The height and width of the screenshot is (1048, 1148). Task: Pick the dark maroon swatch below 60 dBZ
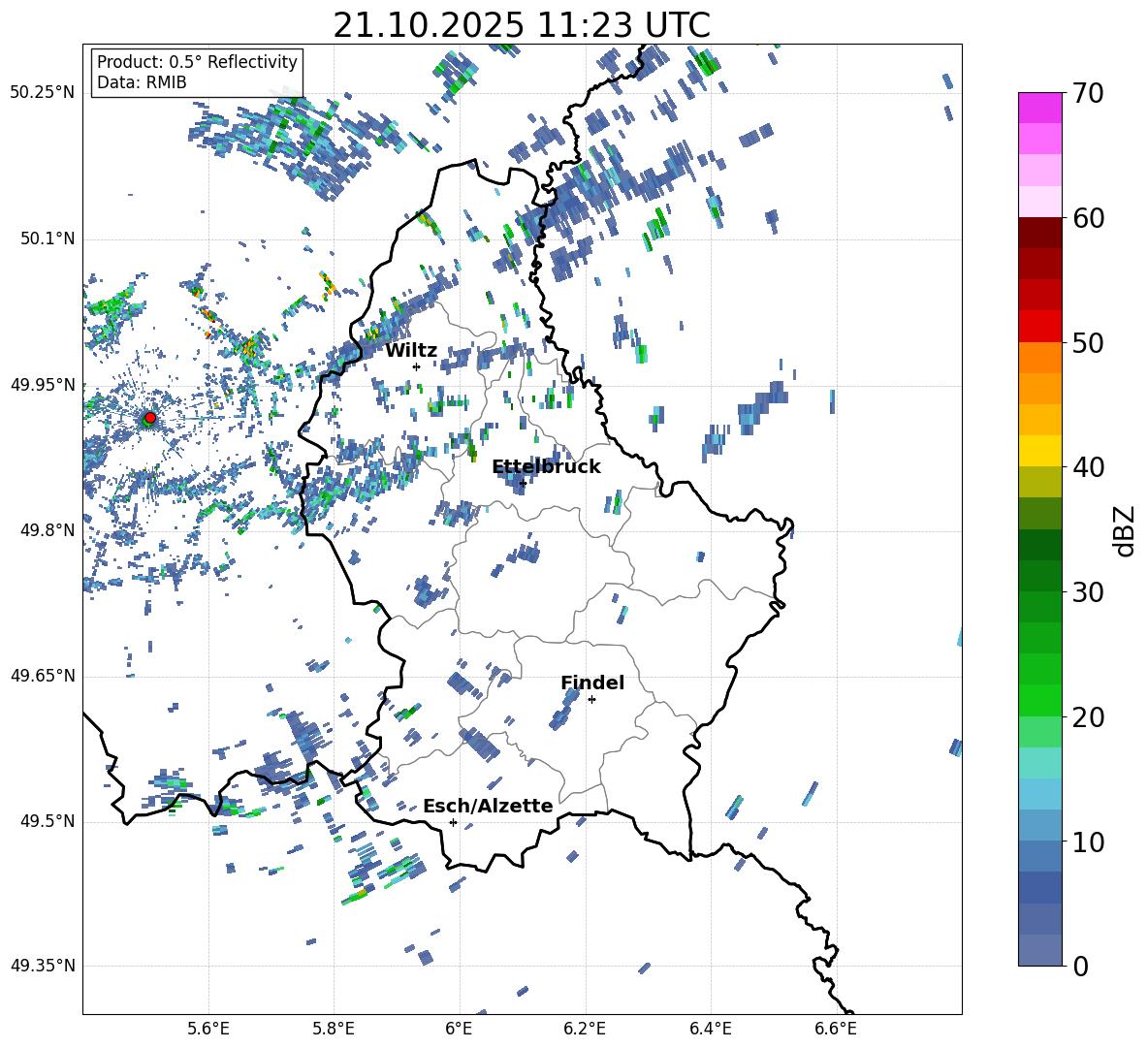1039,233
